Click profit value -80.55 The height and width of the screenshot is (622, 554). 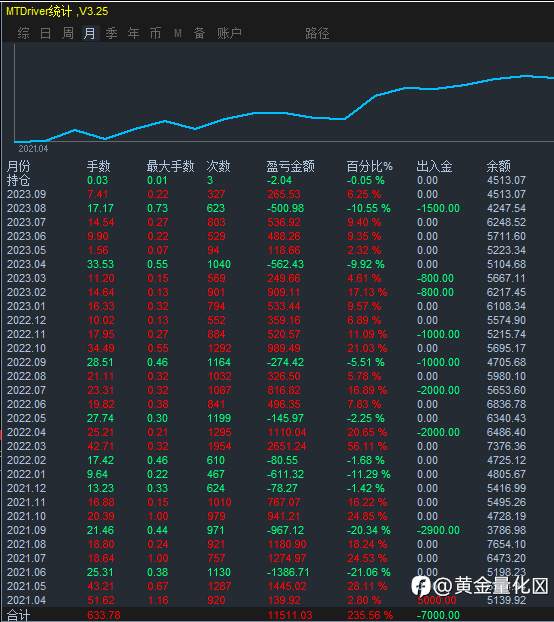coord(282,460)
